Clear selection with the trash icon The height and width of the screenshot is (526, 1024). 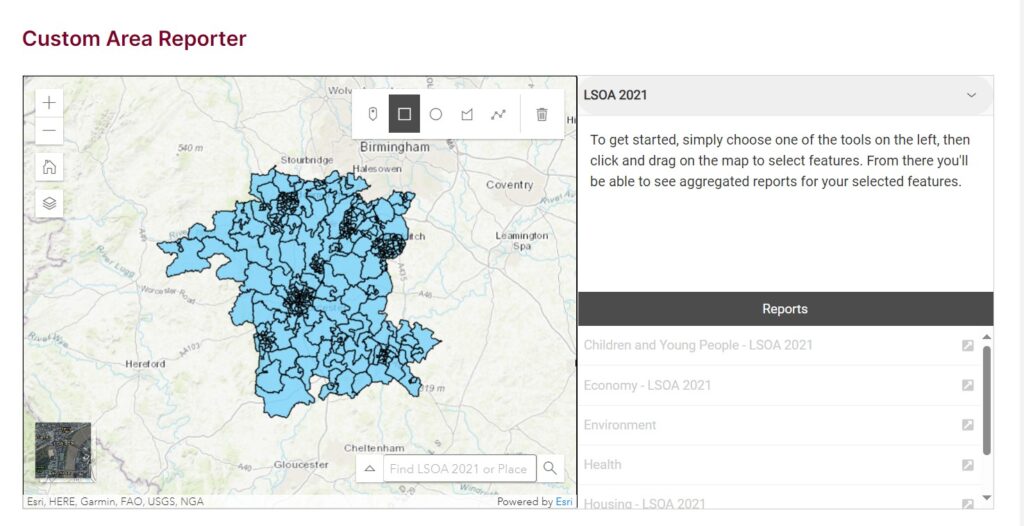click(542, 114)
